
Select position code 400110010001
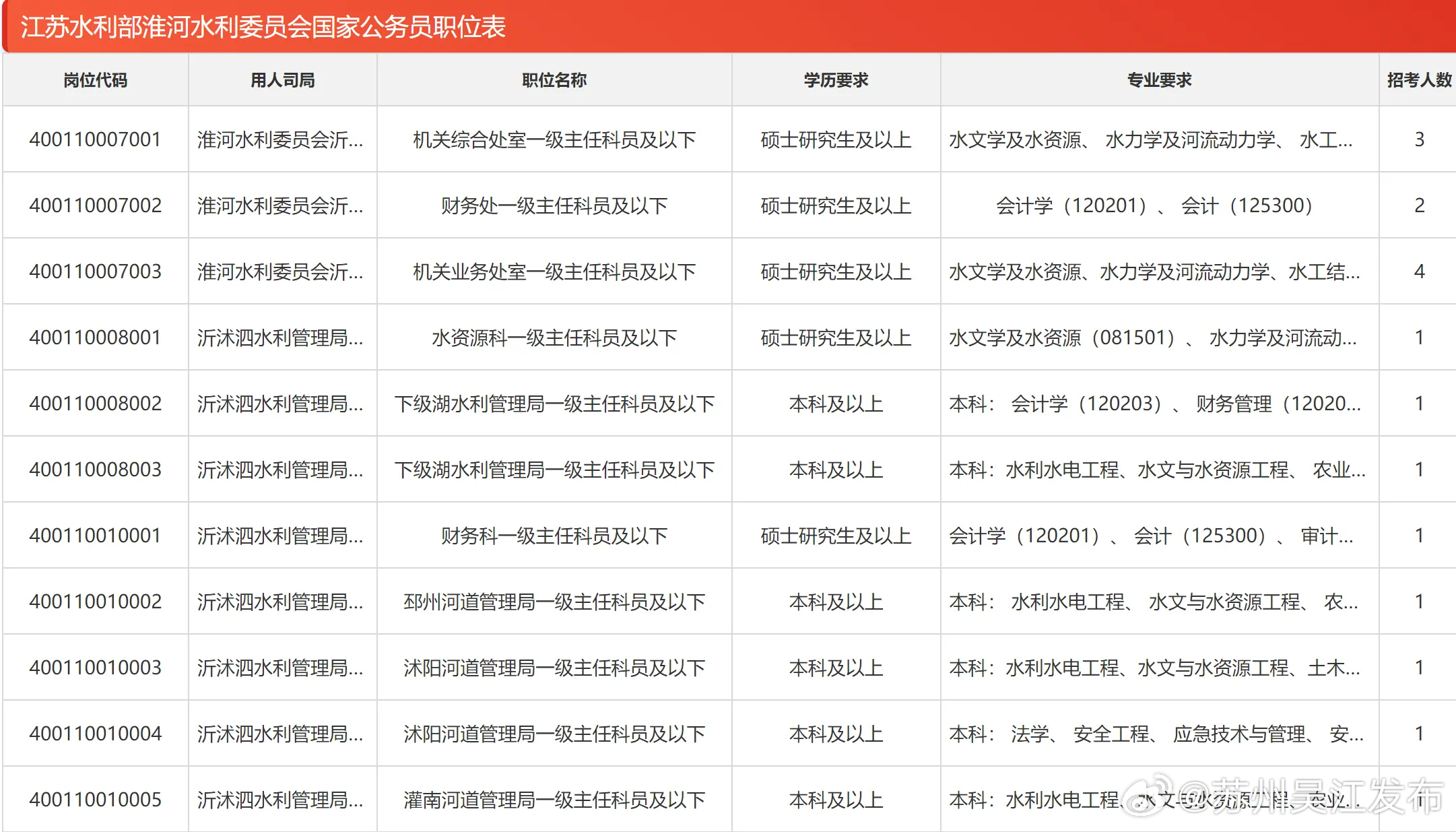[x=95, y=536]
